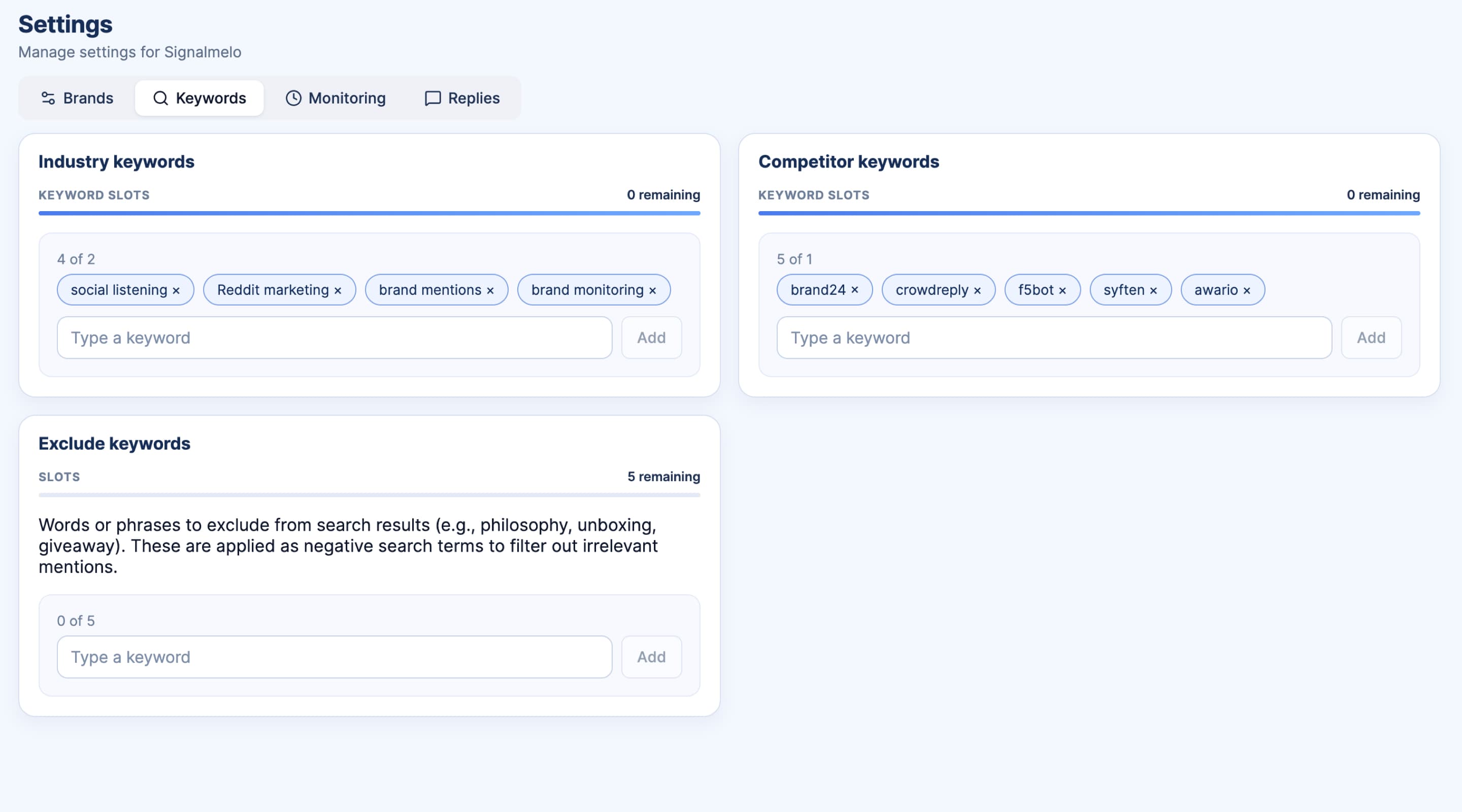Remove the 'f5bot' competitor chip
This screenshot has height=812, width=1462.
[1062, 290]
